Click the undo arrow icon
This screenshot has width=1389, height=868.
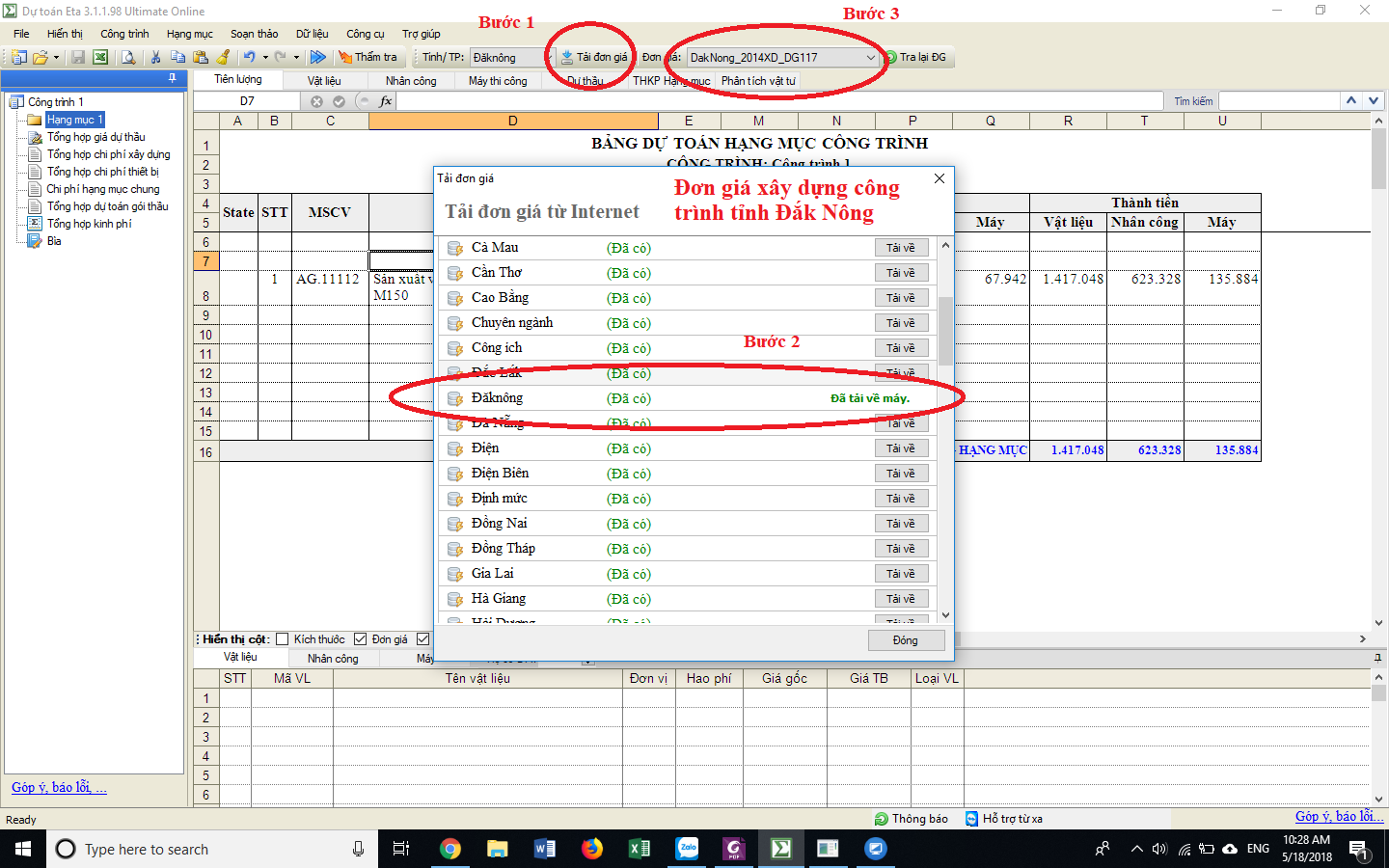[x=249, y=58]
